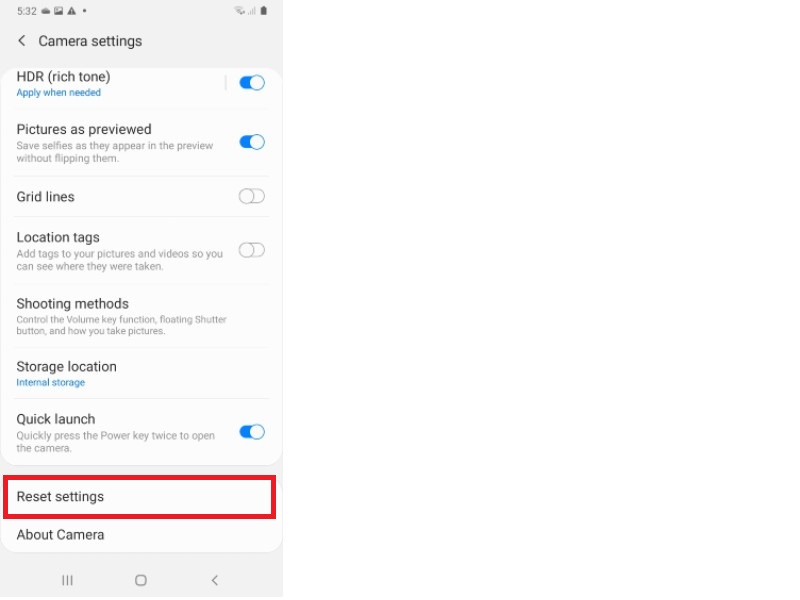Tap the back arrow beside Camera settings
Screen dimensions: 800x600
pos(21,41)
